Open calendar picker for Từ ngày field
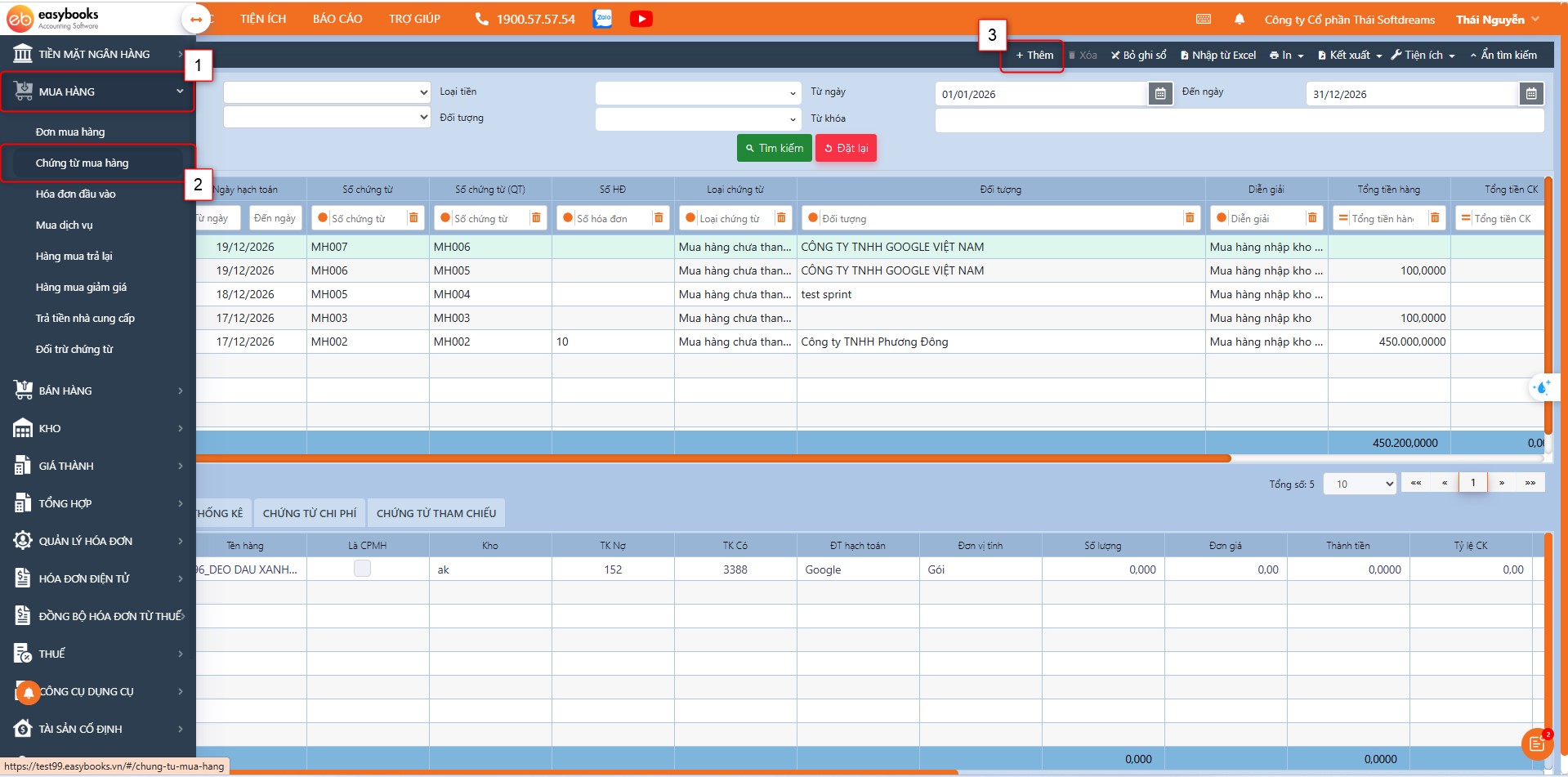This screenshot has height=777, width=1568. pos(1159,94)
